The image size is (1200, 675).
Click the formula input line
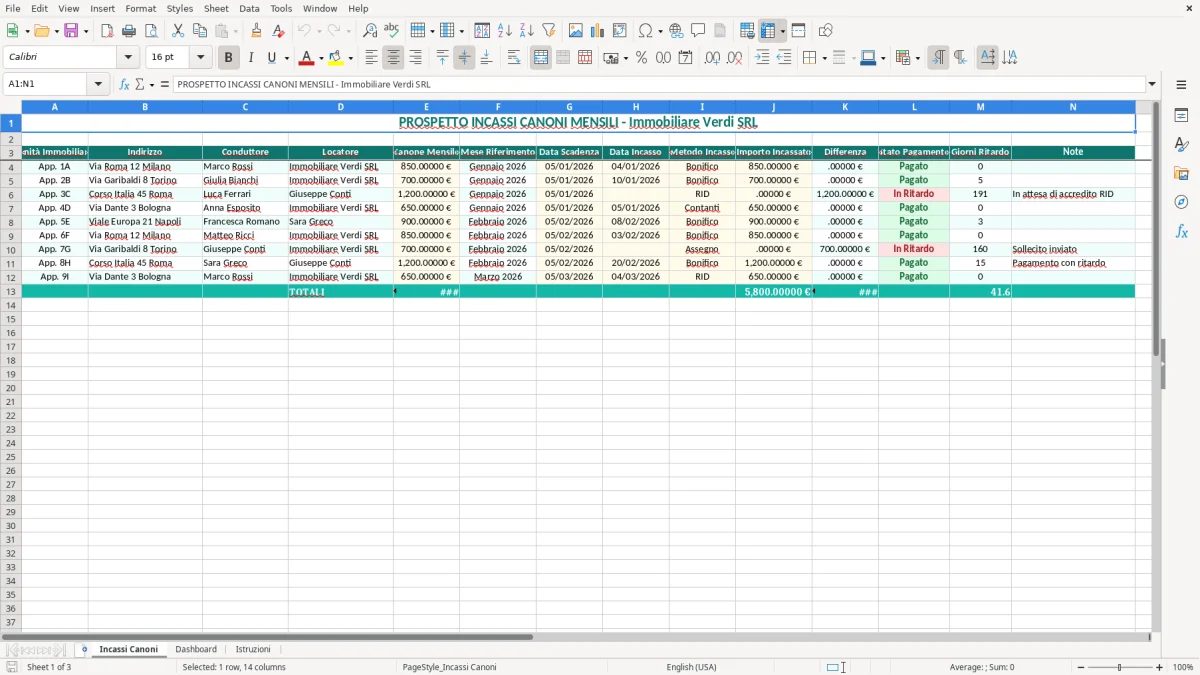pyautogui.click(x=660, y=85)
